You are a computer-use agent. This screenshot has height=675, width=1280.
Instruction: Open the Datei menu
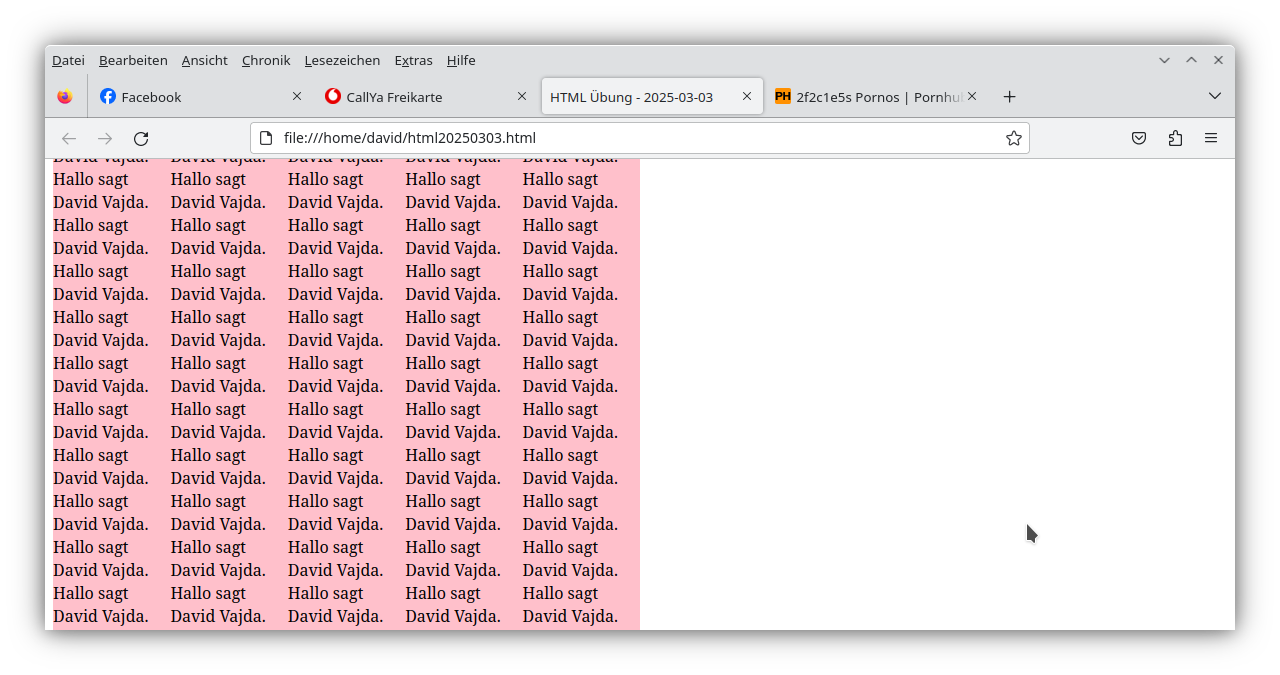pyautogui.click(x=68, y=60)
